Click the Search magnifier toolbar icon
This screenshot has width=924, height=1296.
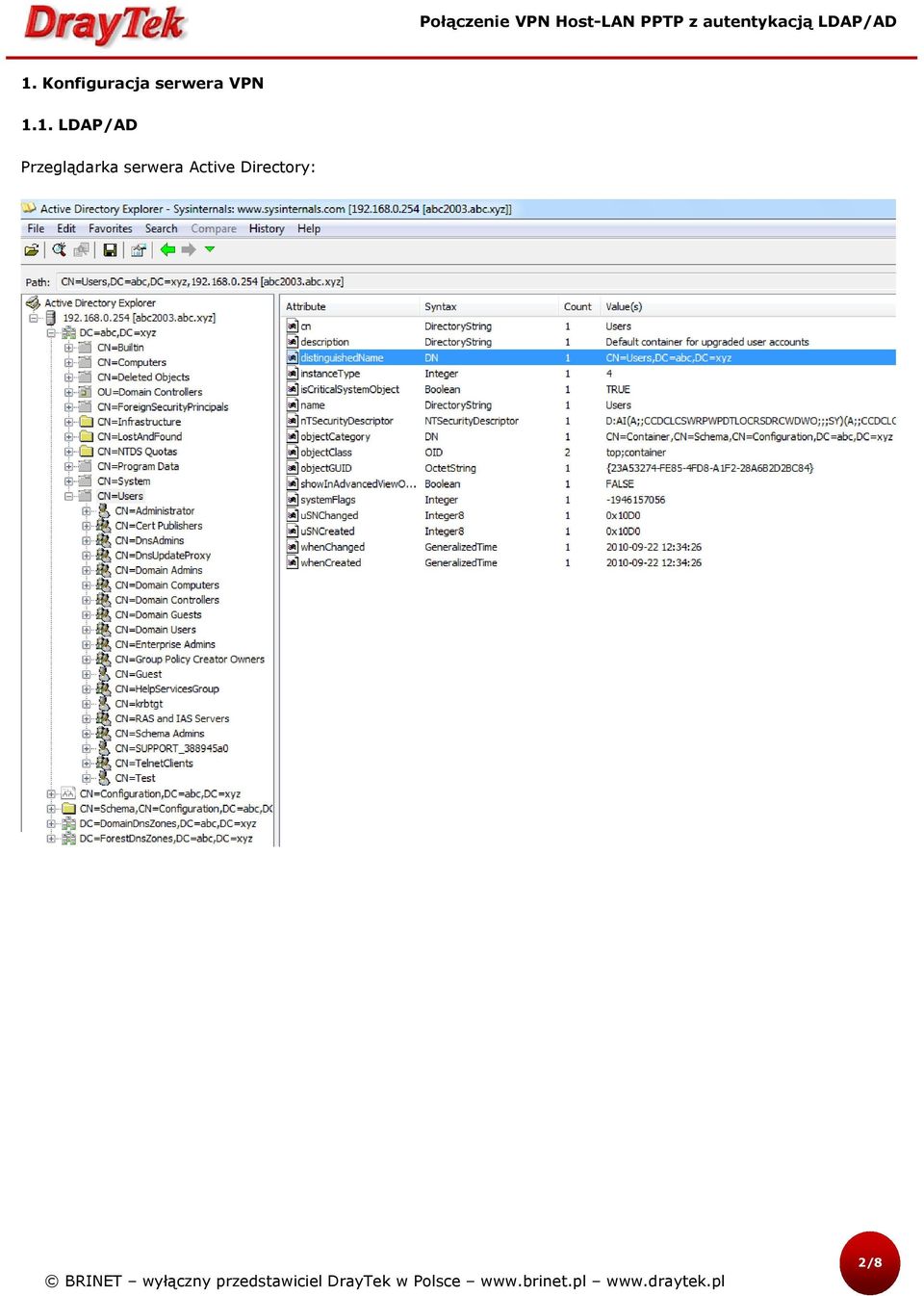pyautogui.click(x=59, y=250)
